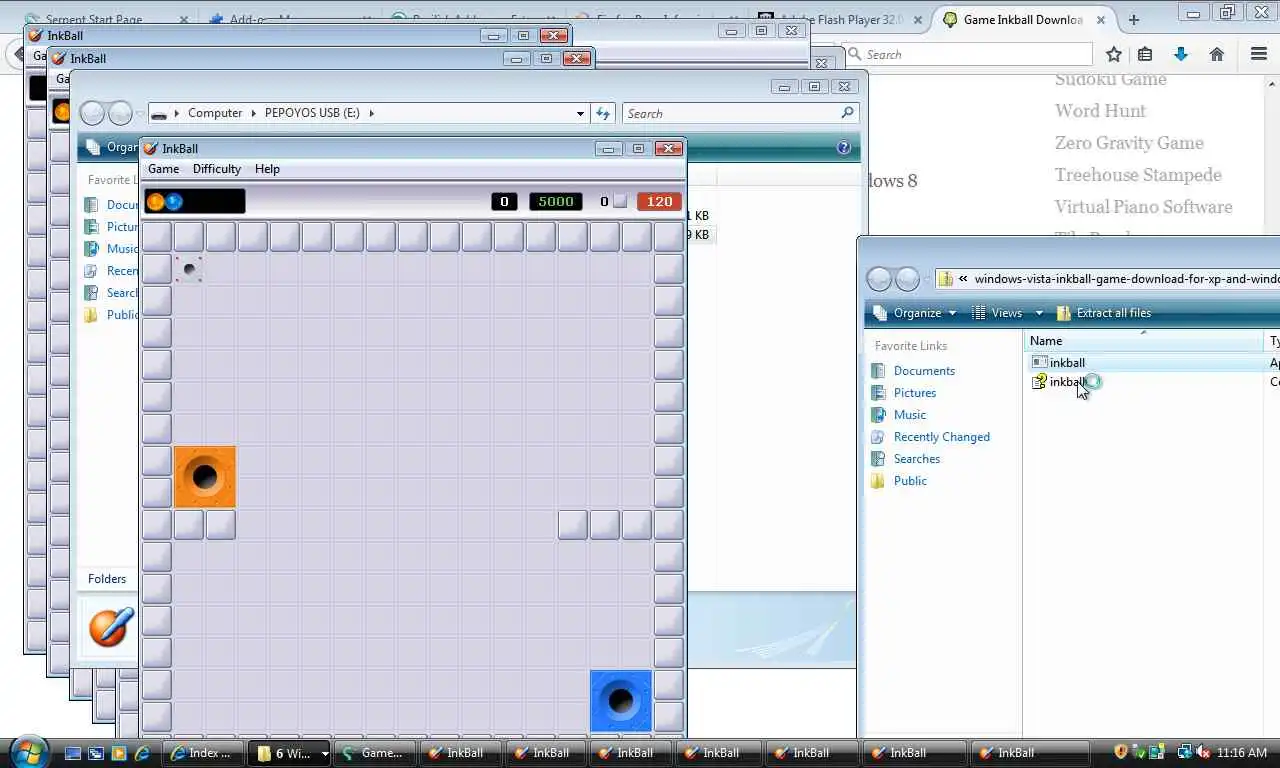Click Extract all files button
Viewport: 1280px width, 768px height.
(1104, 313)
